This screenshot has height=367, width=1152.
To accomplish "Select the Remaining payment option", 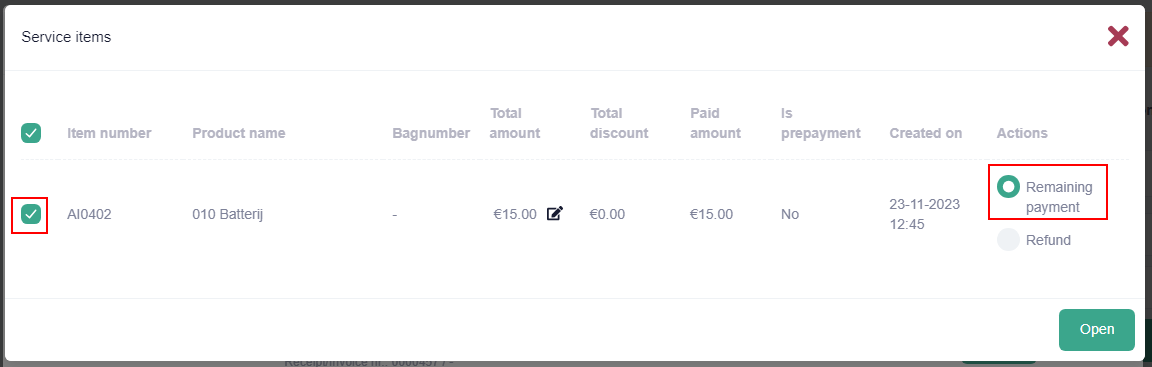I will coord(1008,187).
